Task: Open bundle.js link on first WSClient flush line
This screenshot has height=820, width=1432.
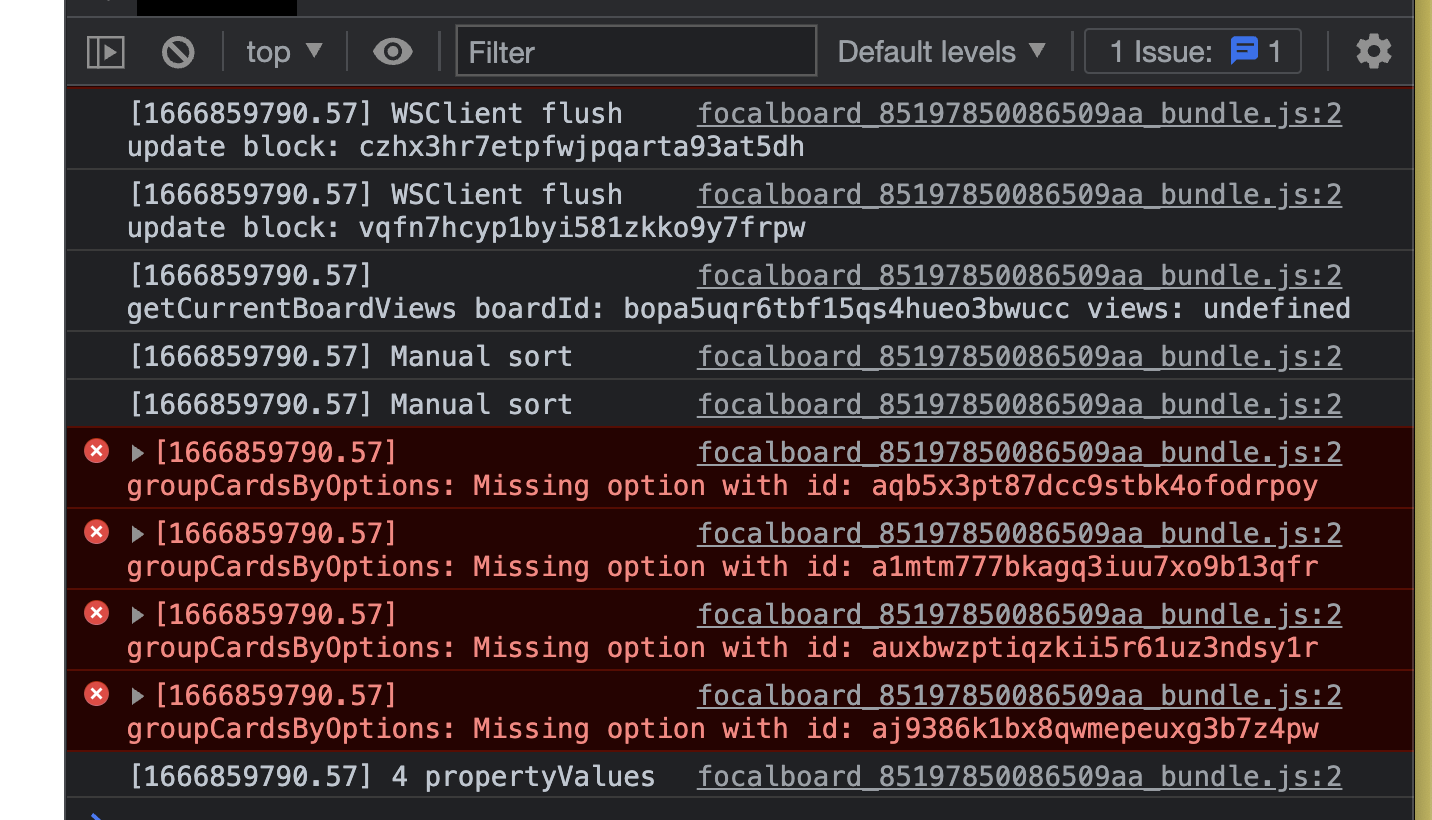Action: click(x=1019, y=113)
